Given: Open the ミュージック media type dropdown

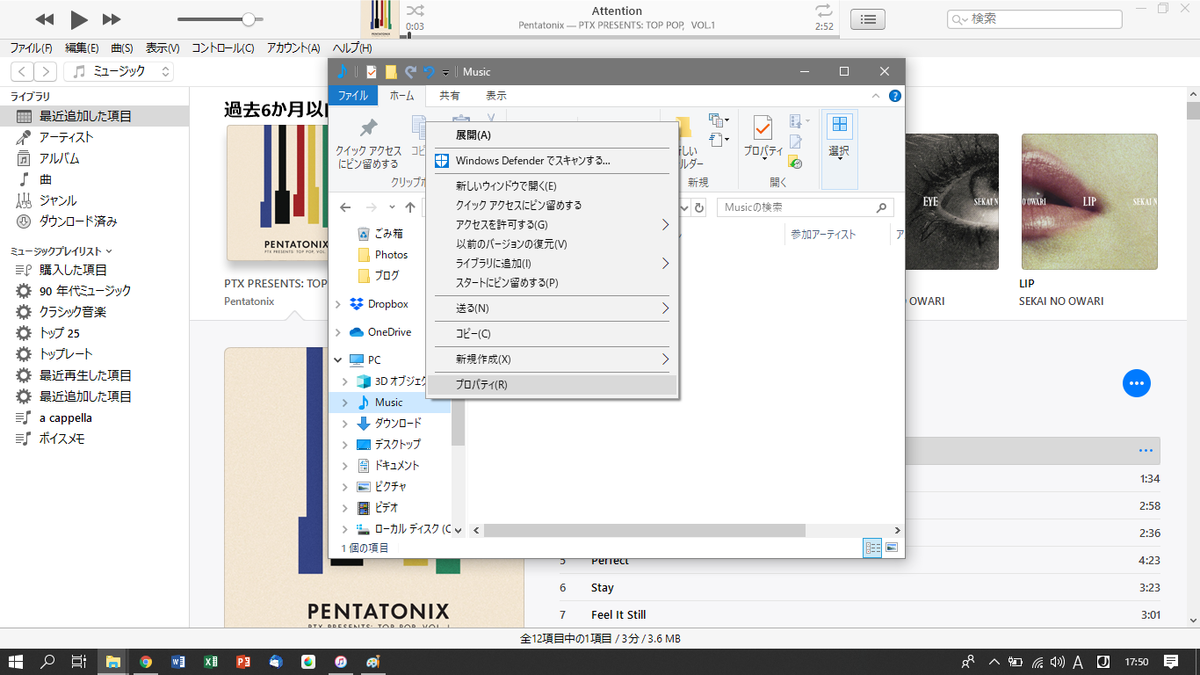Looking at the screenshot, I should click(x=119, y=71).
